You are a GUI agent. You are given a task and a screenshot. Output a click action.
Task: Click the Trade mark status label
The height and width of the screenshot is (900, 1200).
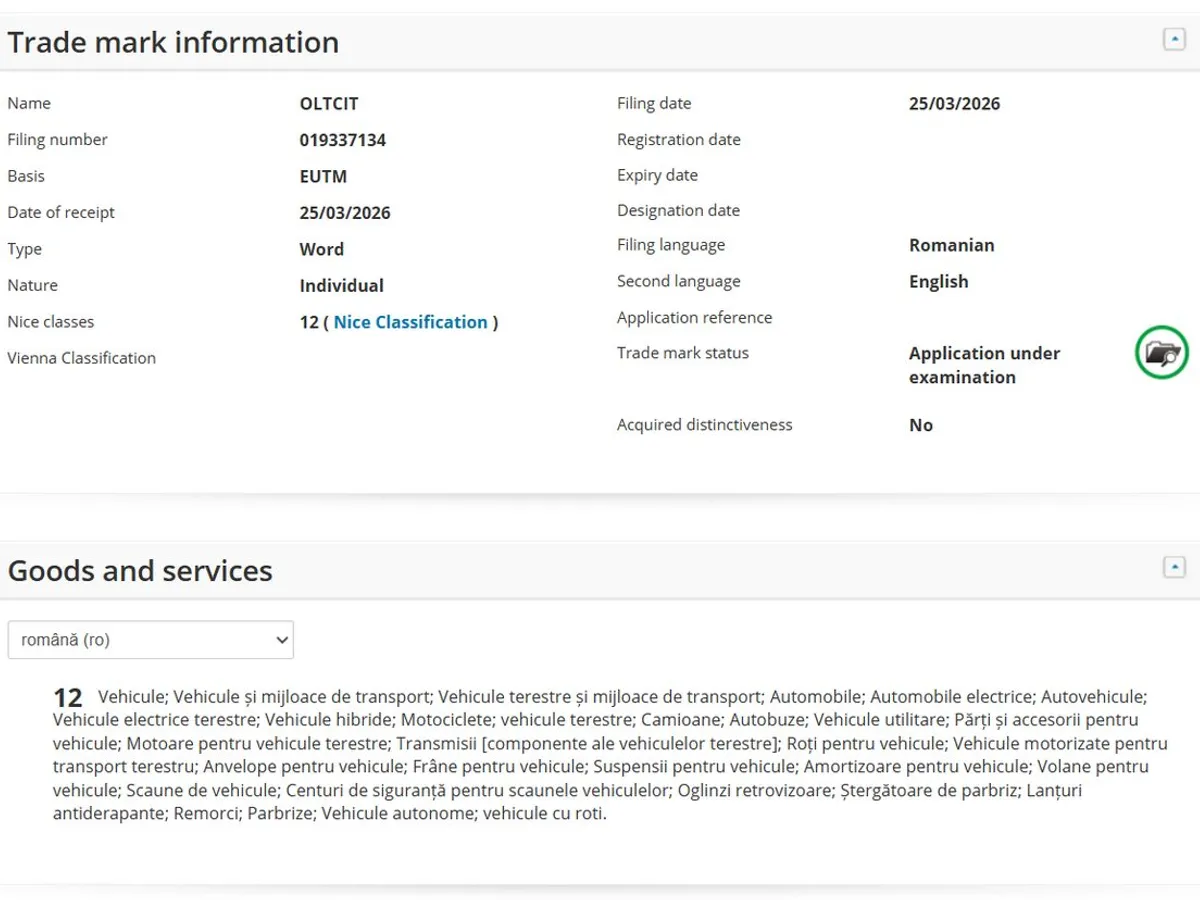tap(682, 353)
